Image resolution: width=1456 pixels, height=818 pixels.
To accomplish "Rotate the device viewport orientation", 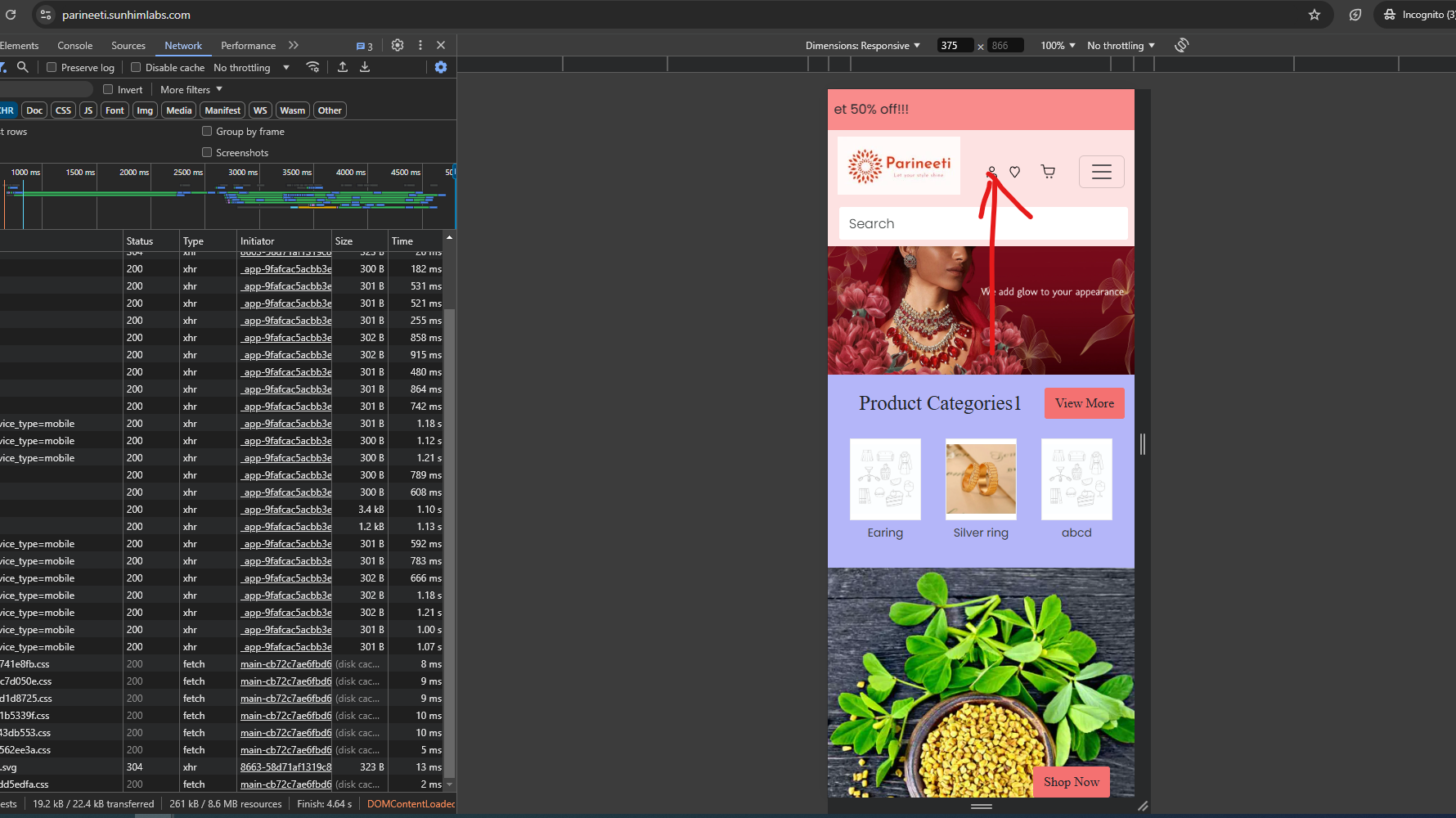I will (x=1181, y=46).
